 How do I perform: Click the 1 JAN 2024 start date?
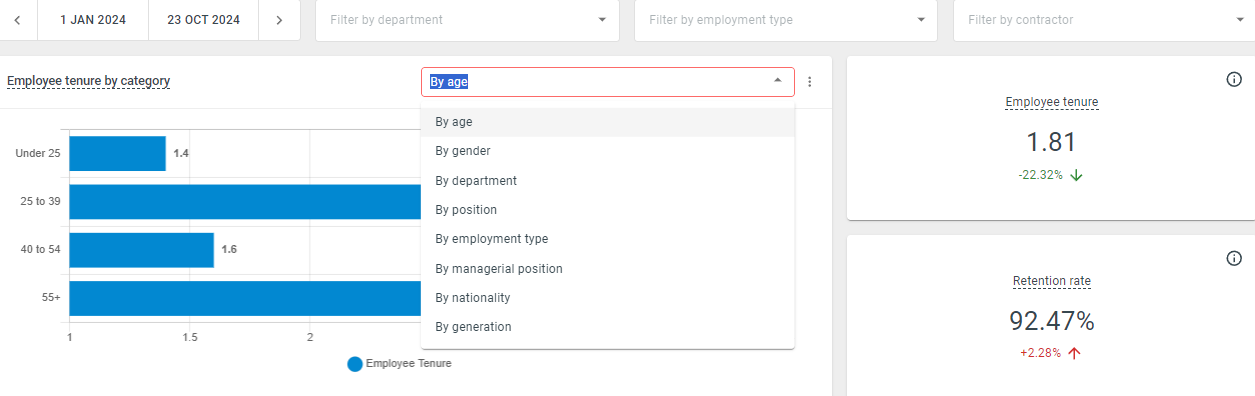(x=93, y=20)
